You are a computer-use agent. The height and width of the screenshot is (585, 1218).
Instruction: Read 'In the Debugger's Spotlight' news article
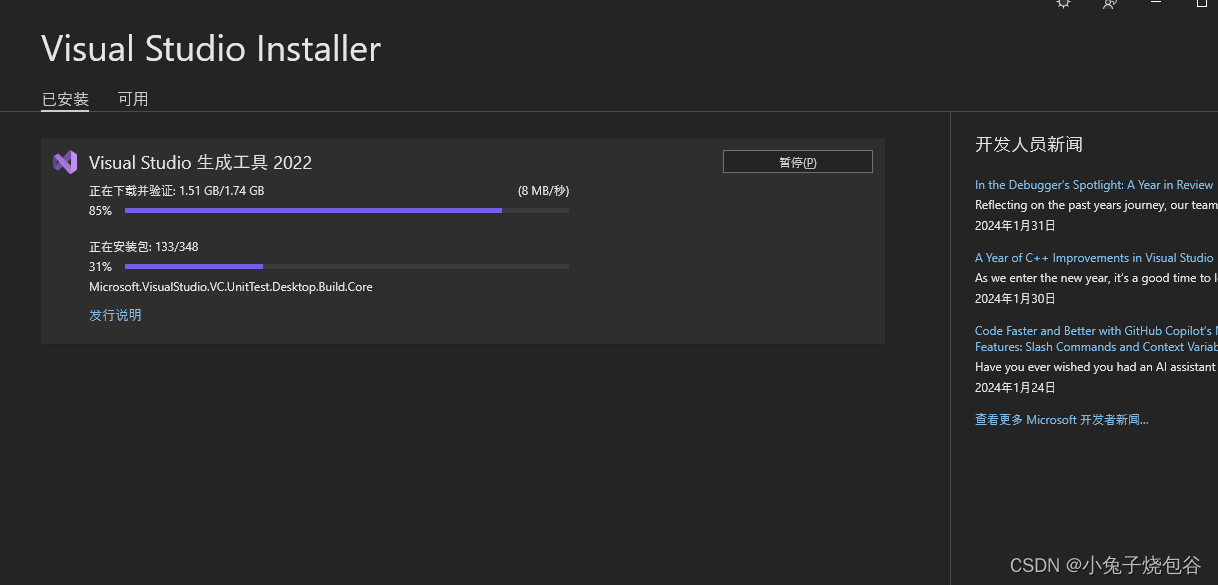[x=1094, y=185]
